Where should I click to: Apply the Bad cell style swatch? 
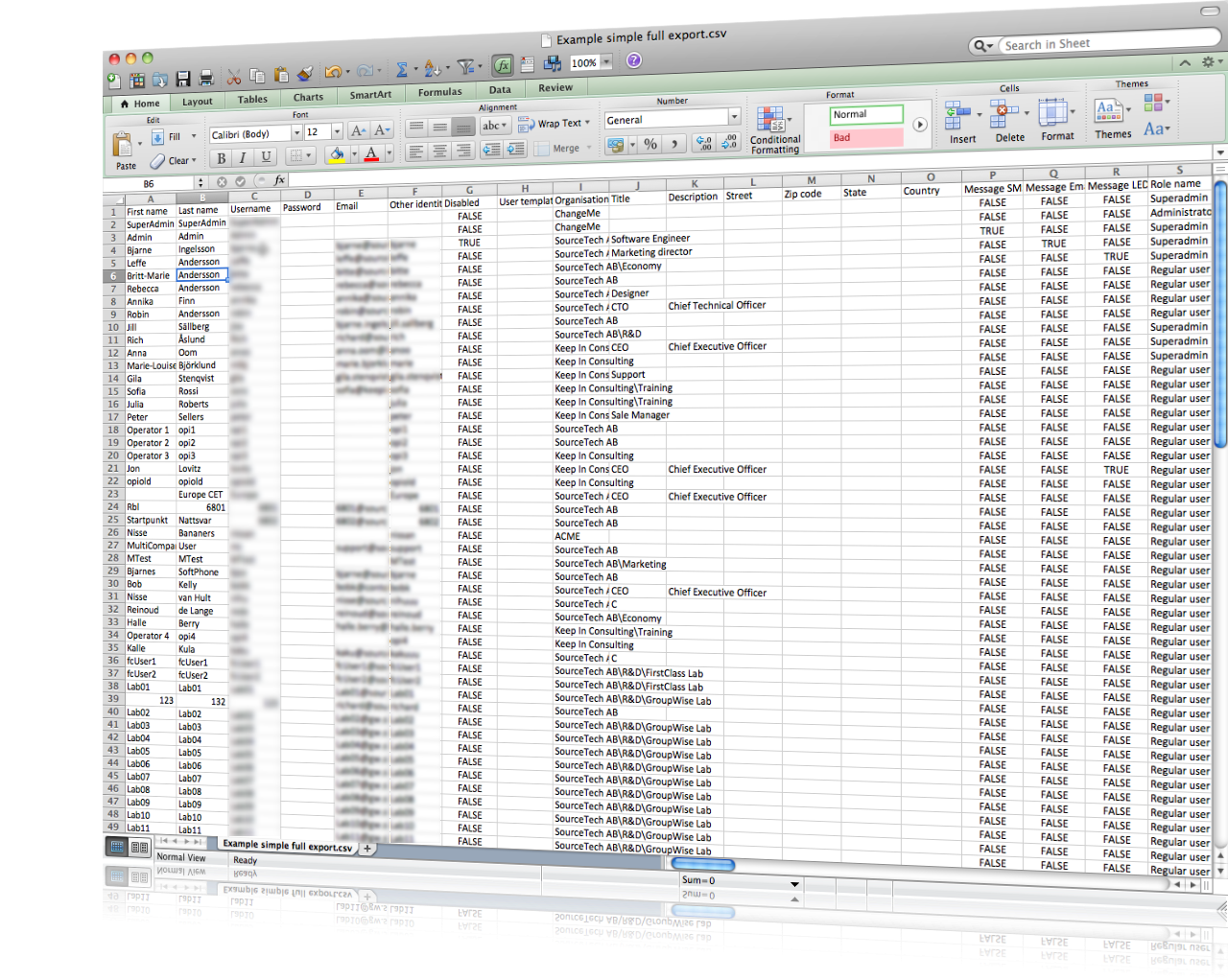(x=866, y=137)
